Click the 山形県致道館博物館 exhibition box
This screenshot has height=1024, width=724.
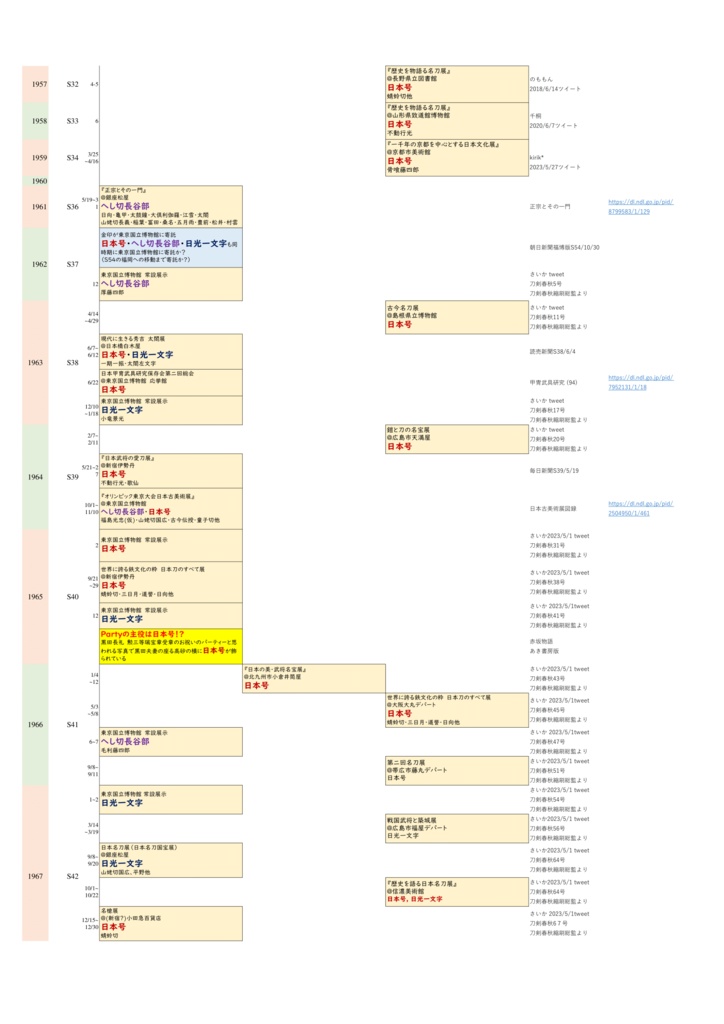tap(457, 121)
